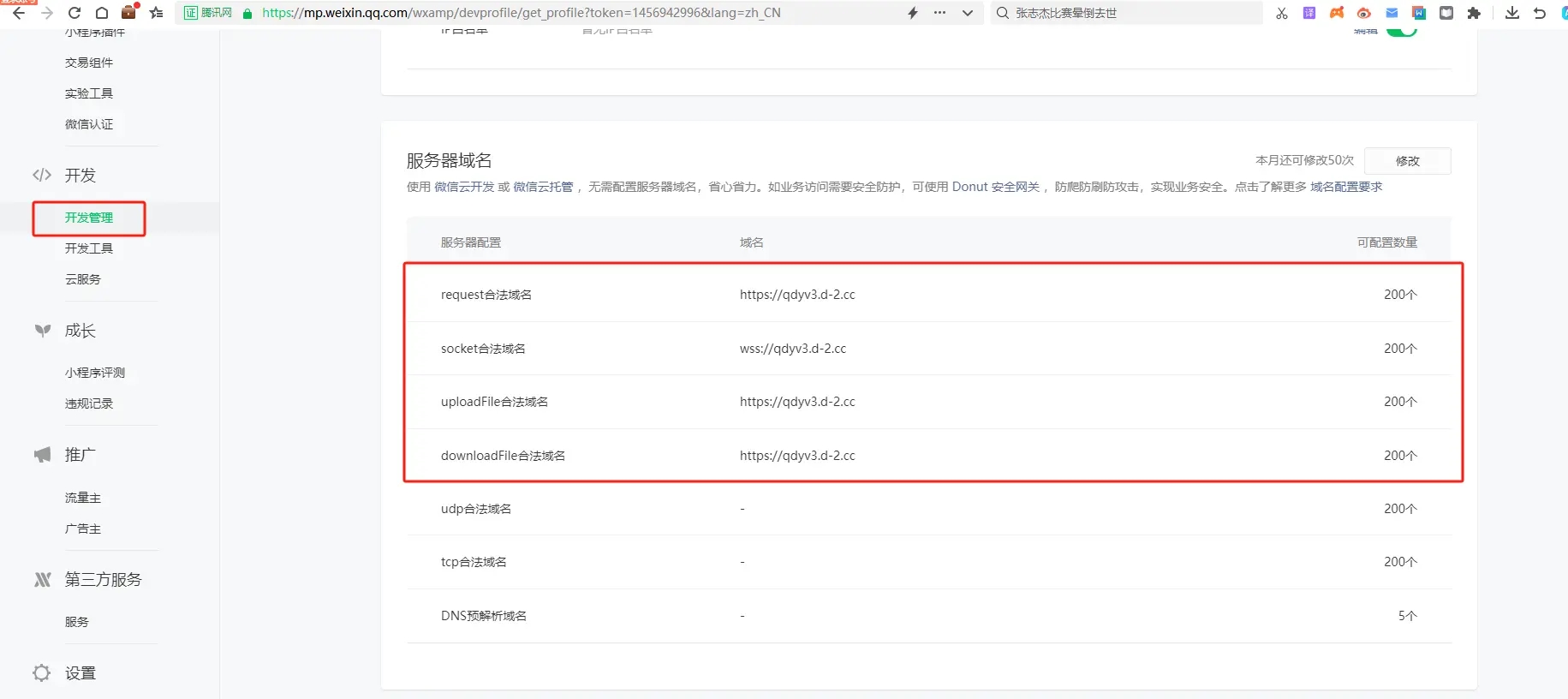
Task: Open 开发工具 in the sidebar
Action: tap(89, 248)
